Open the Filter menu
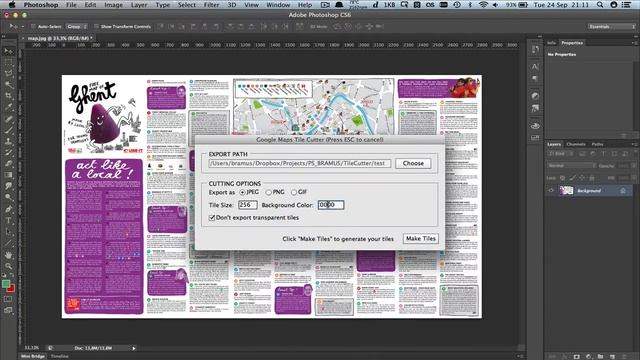 (211, 5)
